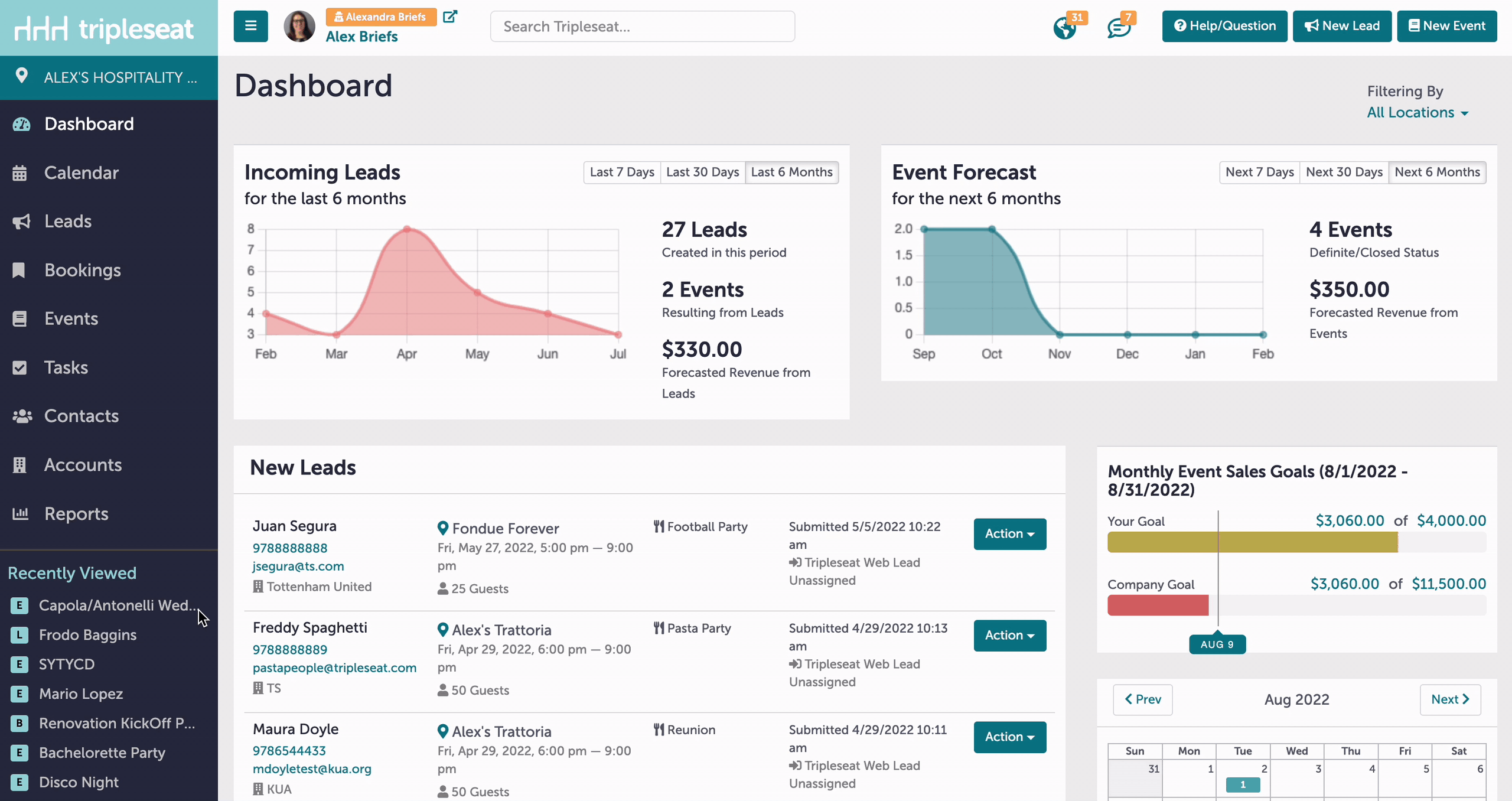Click the L badge beside Frodo Baggins
This screenshot has width=1512, height=801.
19,634
